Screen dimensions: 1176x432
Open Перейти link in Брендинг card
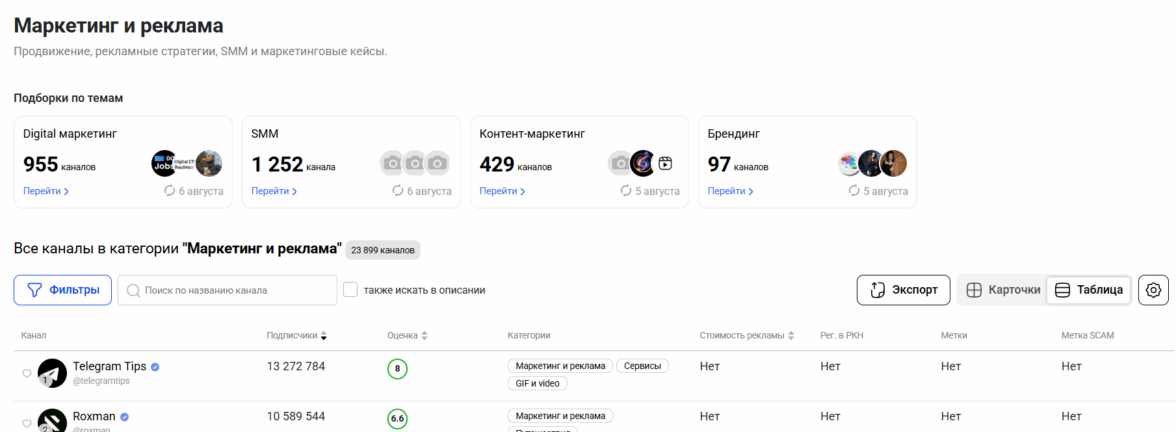[730, 191]
